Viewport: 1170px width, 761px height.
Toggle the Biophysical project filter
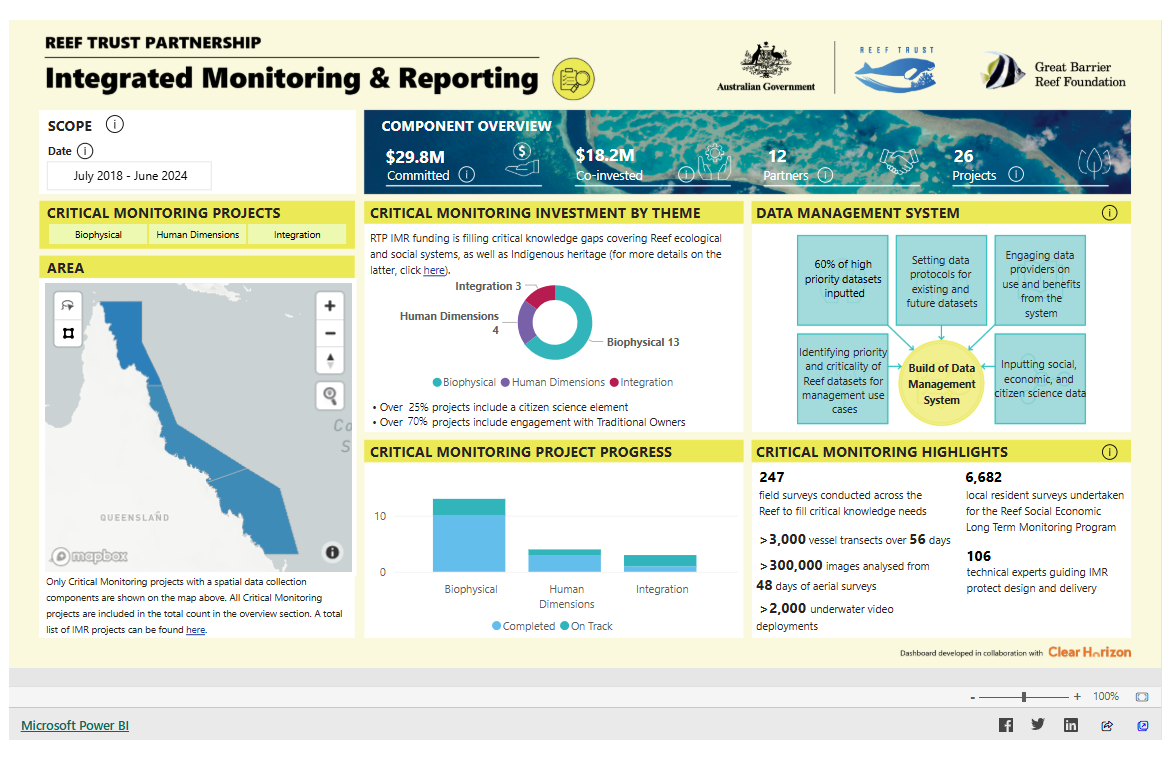coord(98,235)
